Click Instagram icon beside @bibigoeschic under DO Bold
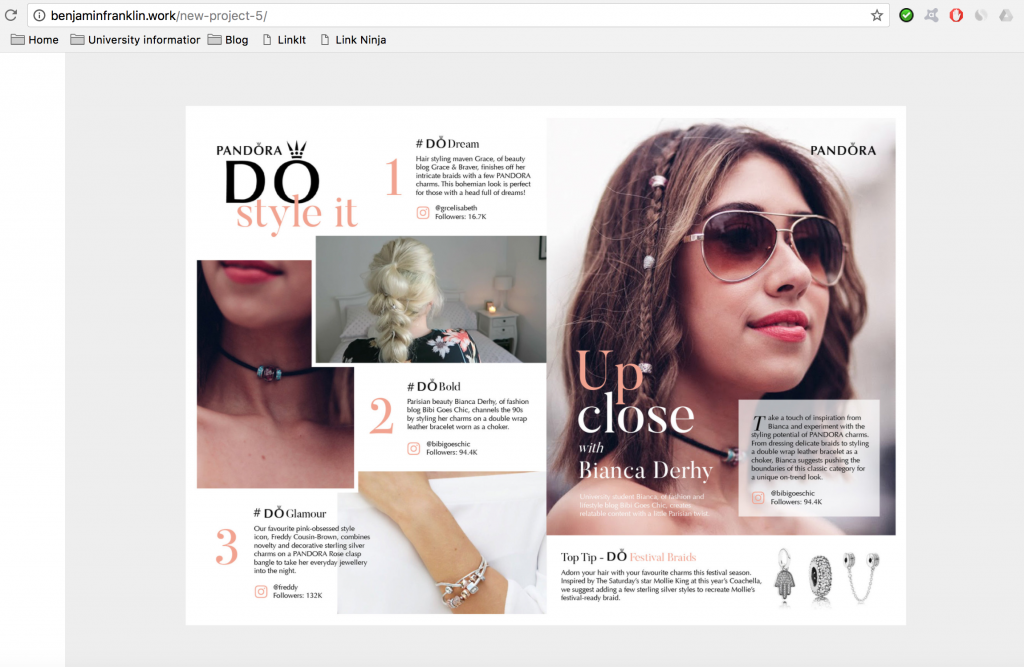Screen dimensions: 1024x667 [x=414, y=448]
